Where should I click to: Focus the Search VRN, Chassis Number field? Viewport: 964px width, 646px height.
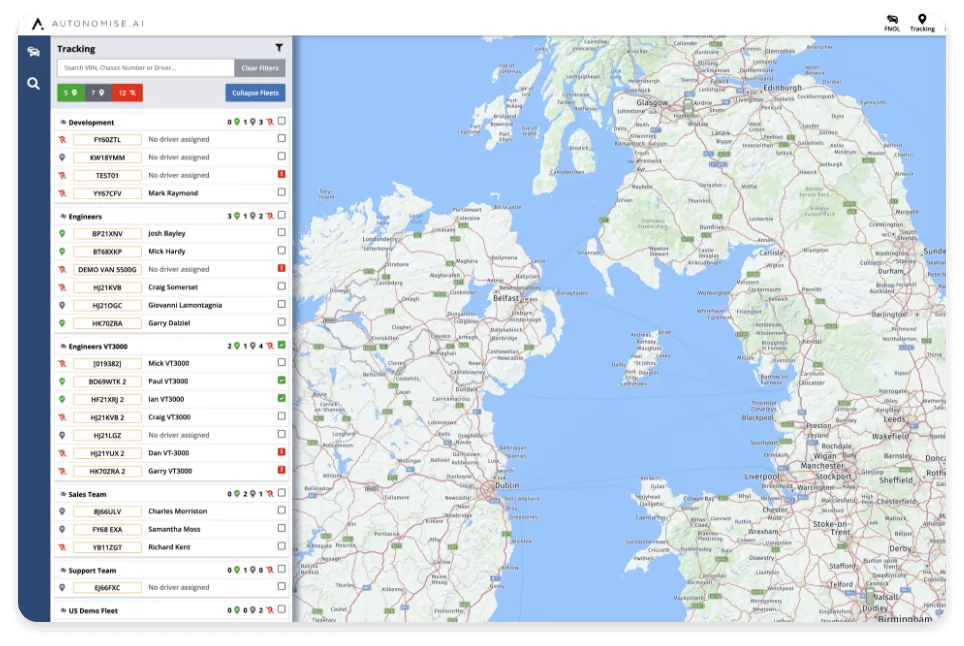tap(146, 68)
